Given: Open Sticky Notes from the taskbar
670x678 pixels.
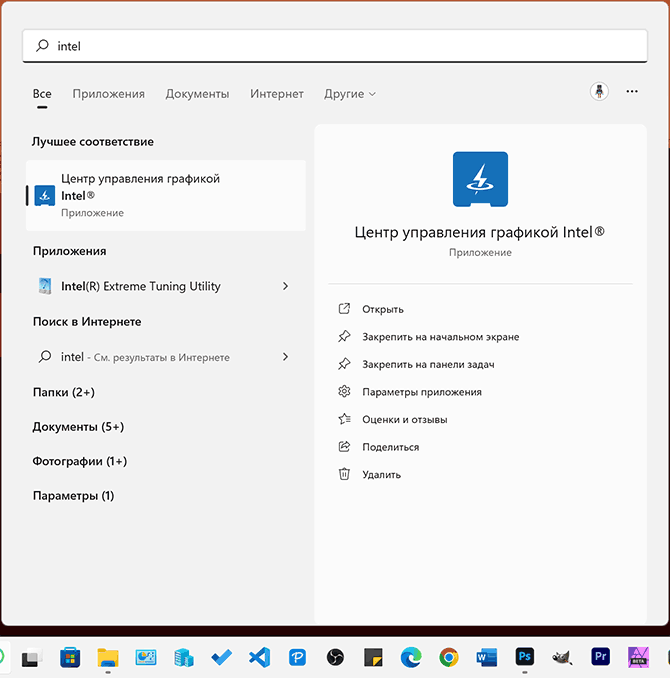Looking at the screenshot, I should (373, 658).
